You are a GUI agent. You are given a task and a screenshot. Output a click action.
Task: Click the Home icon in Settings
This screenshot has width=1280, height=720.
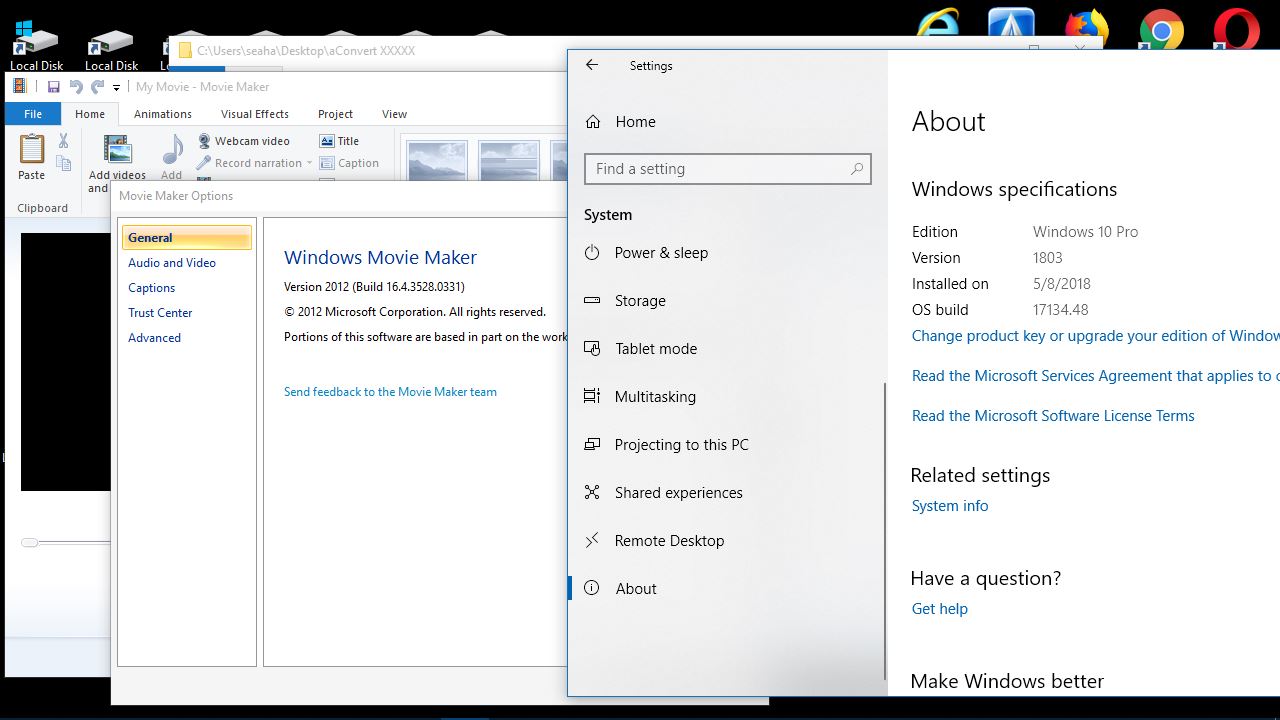point(593,122)
